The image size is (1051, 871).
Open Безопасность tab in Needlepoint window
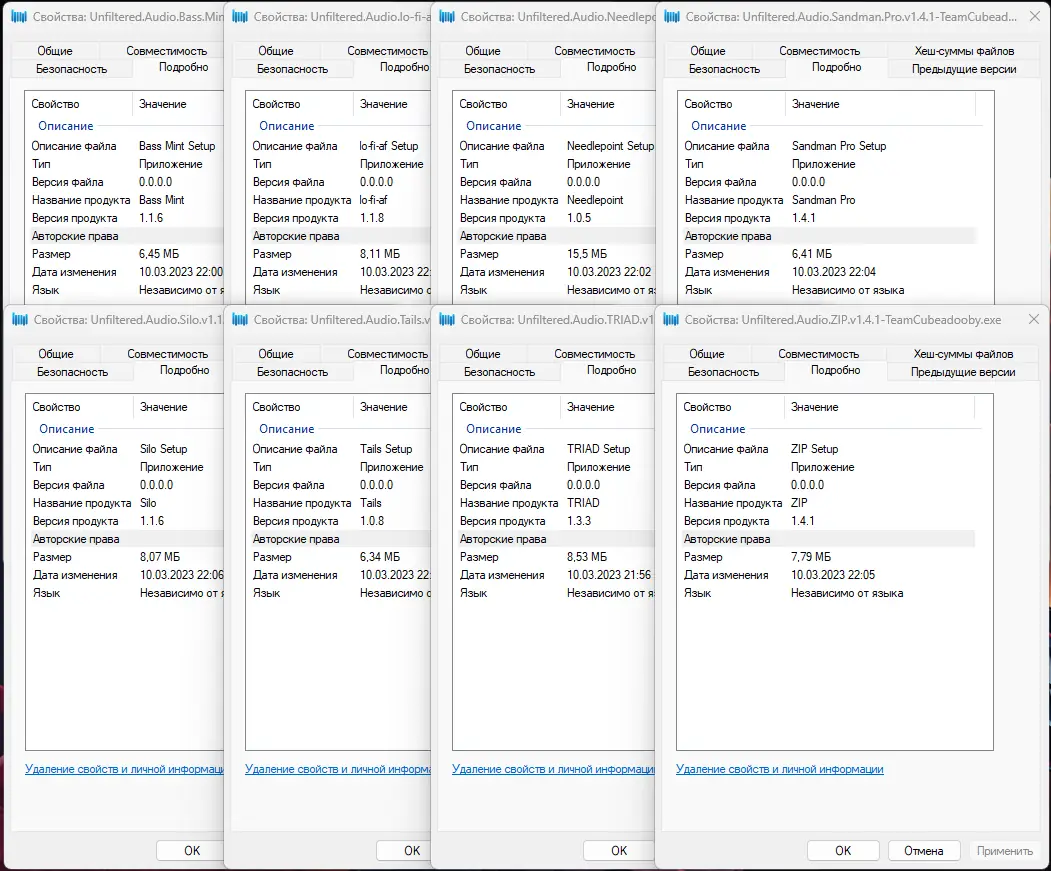tap(499, 69)
